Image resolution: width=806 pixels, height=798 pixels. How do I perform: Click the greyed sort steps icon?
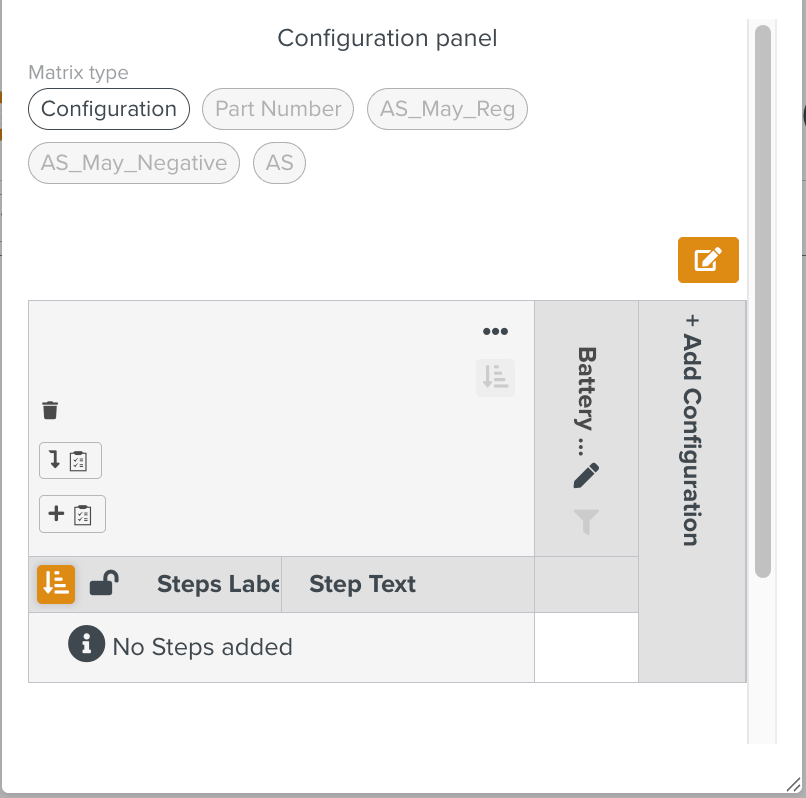click(495, 377)
